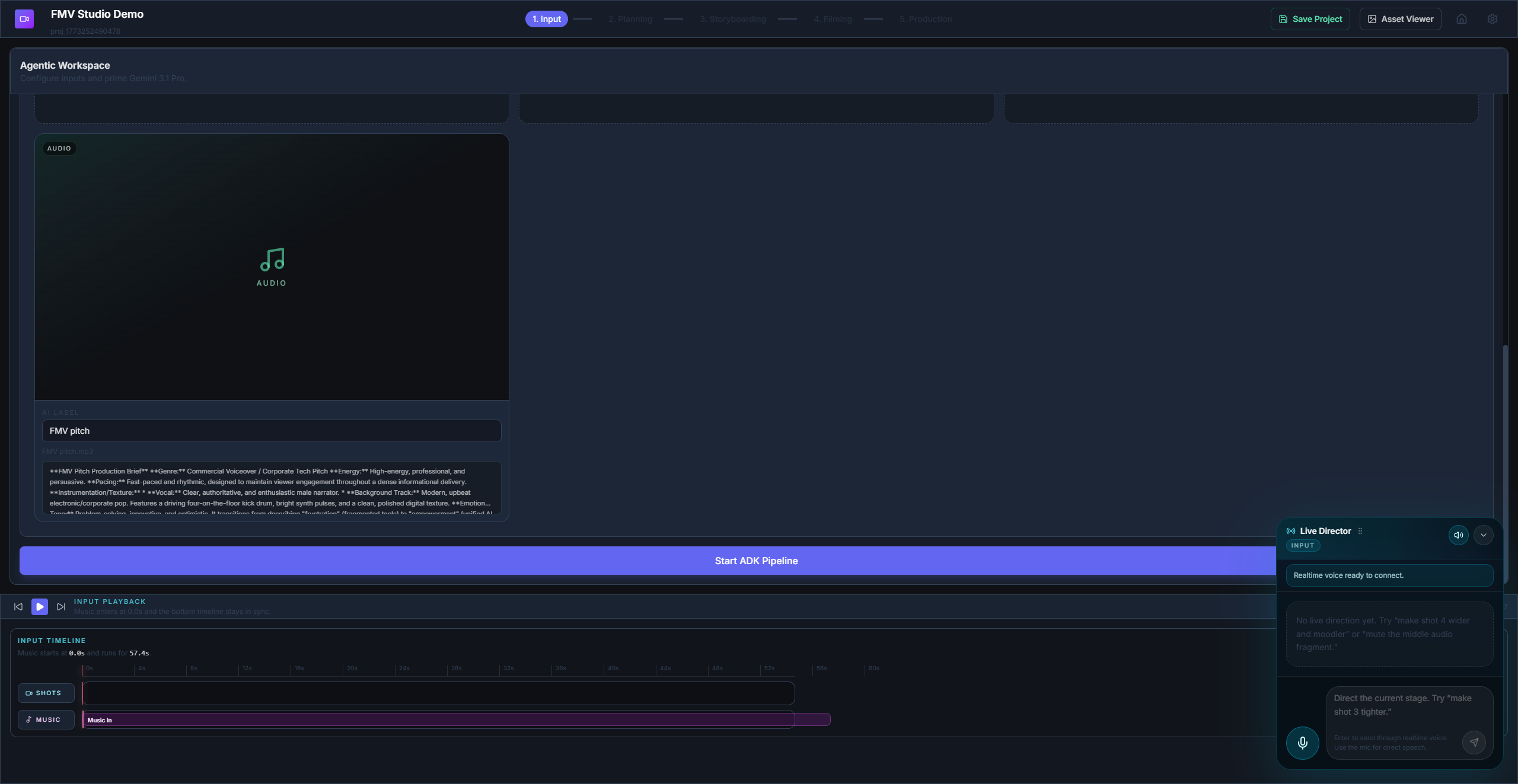Collapse the Live Director panel chevron
1518x784 pixels.
[x=1484, y=535]
